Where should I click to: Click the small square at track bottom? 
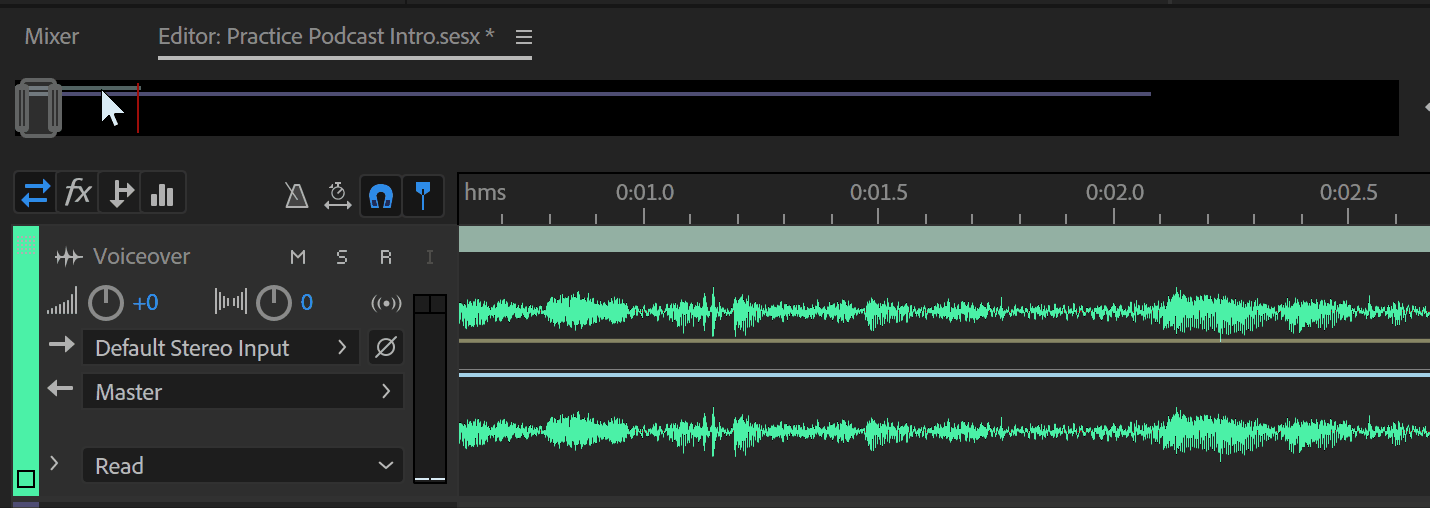point(26,479)
